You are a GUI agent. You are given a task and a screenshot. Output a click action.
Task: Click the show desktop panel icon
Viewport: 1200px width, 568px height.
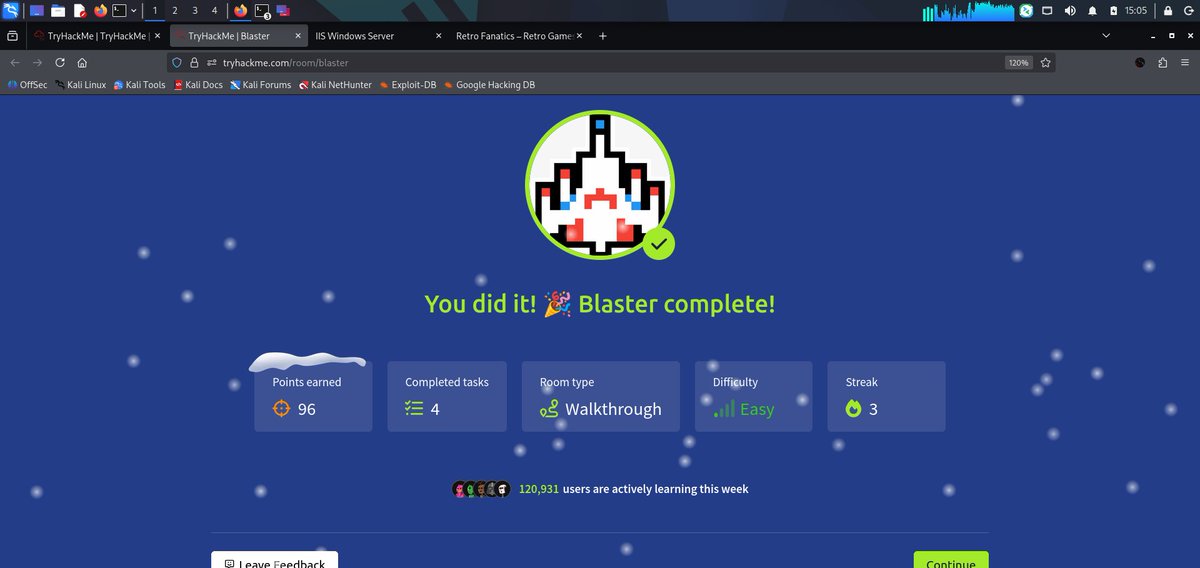(x=37, y=11)
